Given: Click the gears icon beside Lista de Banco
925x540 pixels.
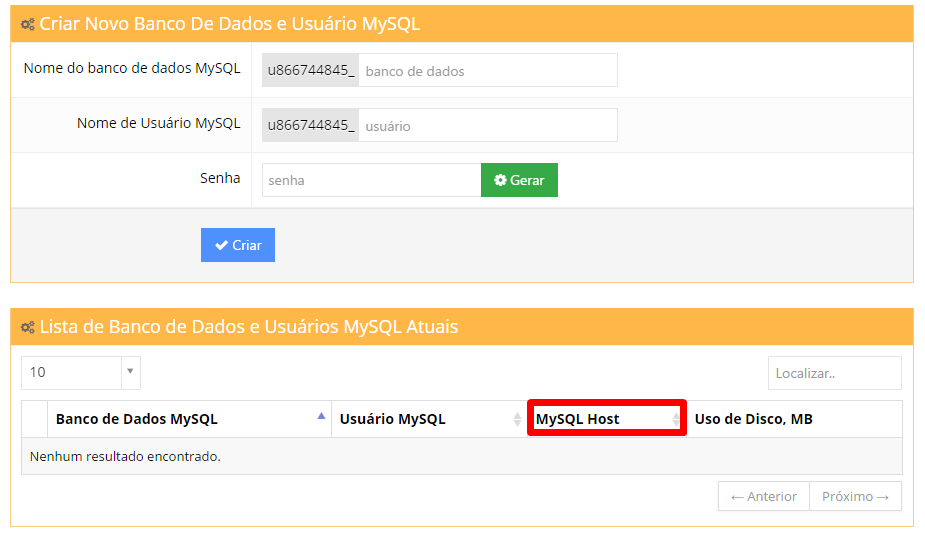Looking at the screenshot, I should (28, 327).
